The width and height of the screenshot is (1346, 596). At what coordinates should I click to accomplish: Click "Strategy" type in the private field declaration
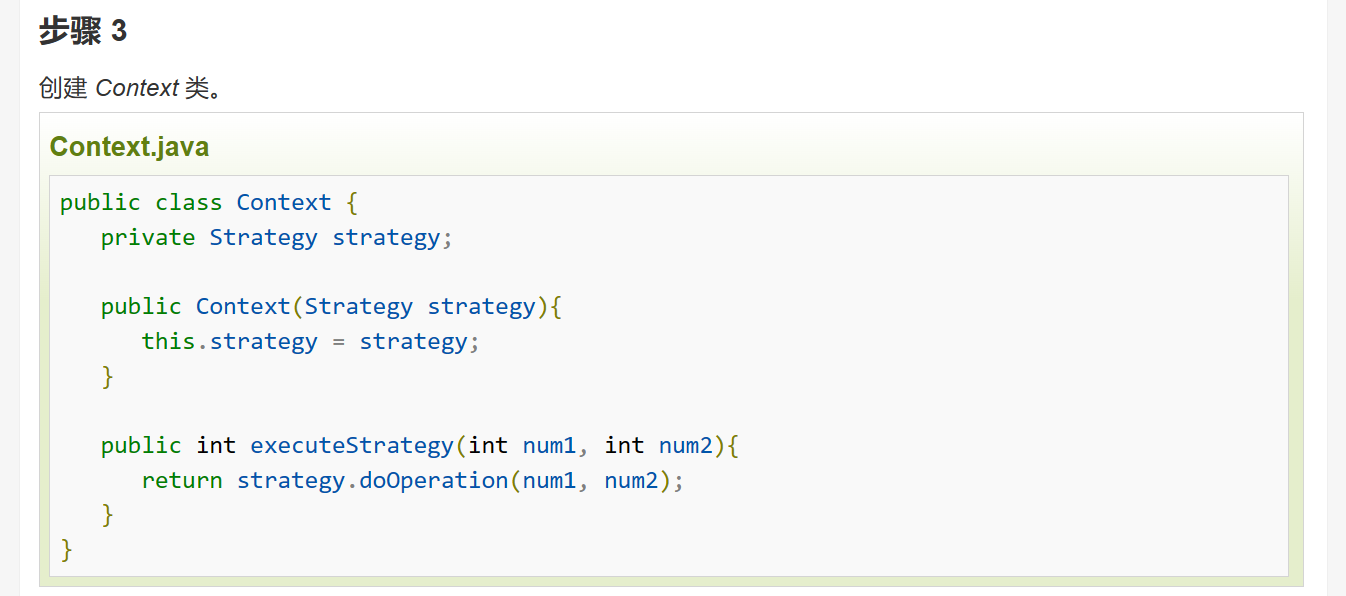tap(263, 238)
